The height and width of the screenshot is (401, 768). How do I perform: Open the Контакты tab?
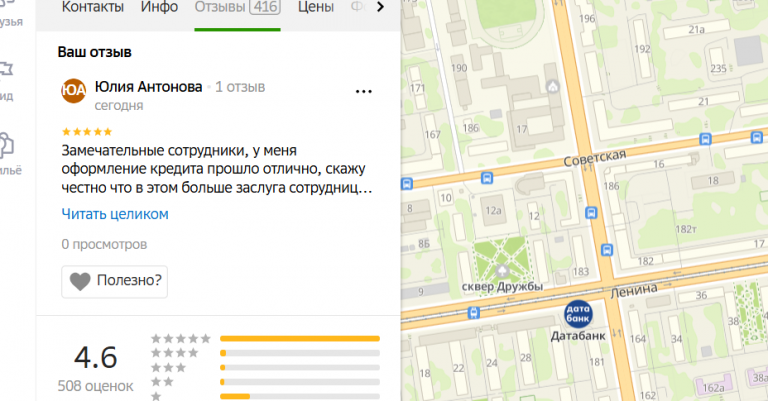coord(93,7)
